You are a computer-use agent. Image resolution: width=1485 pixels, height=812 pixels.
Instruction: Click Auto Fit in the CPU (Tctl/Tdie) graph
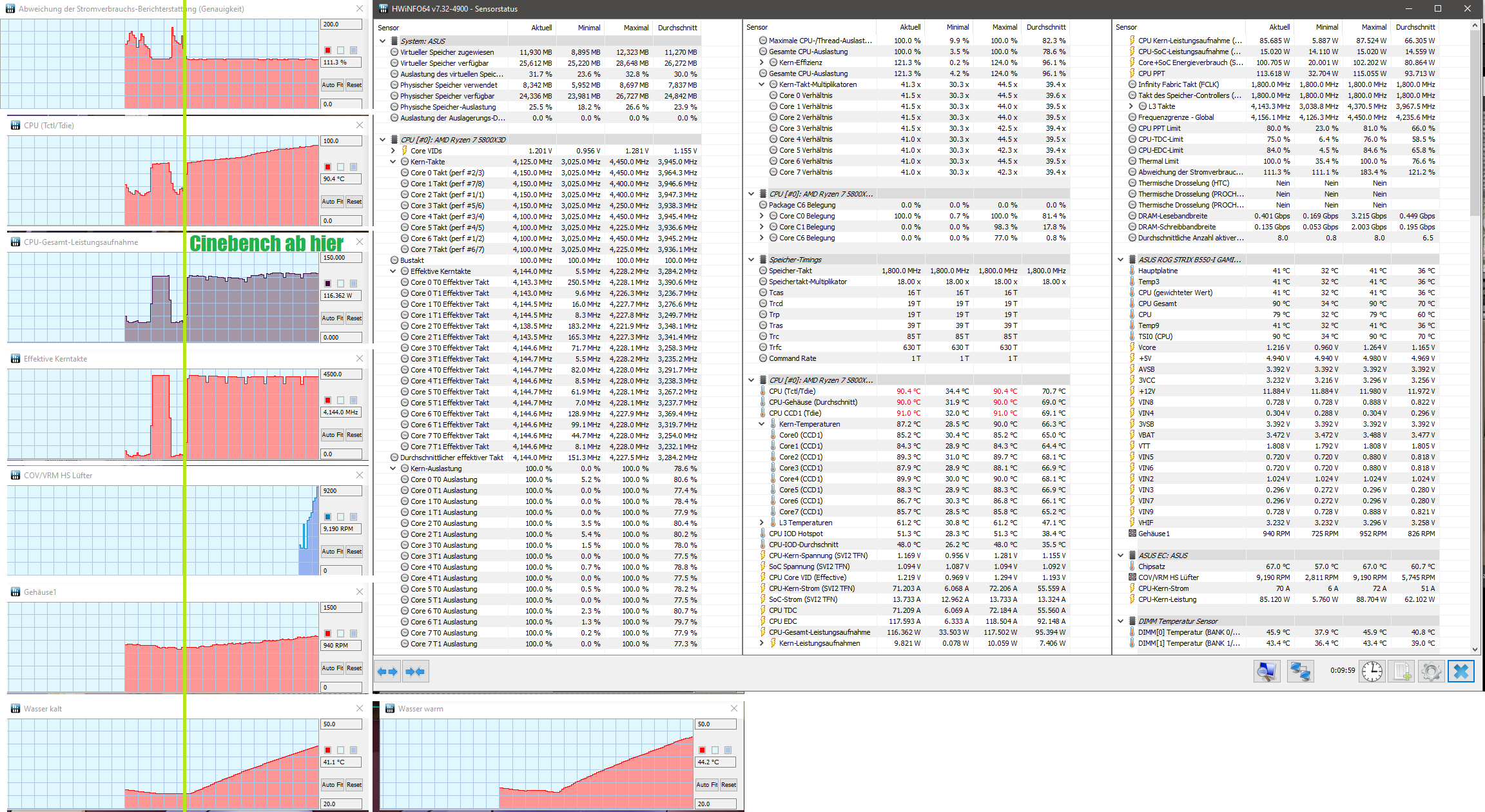click(333, 202)
